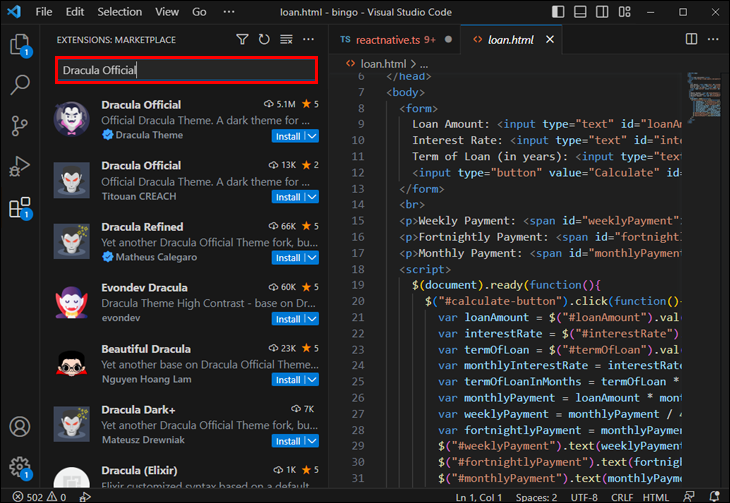Expand install options for Dracula Dark+
730x503 pixels.
pos(312,441)
